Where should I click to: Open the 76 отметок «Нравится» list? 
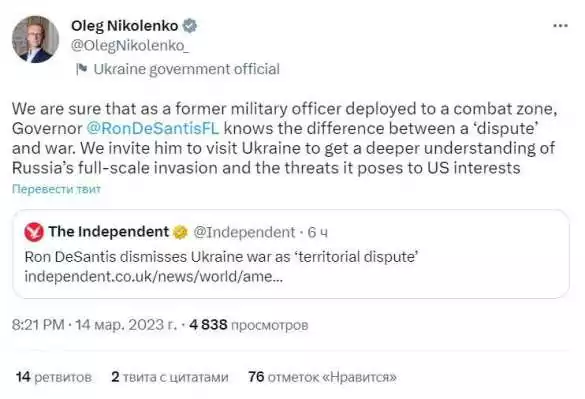pos(322,377)
